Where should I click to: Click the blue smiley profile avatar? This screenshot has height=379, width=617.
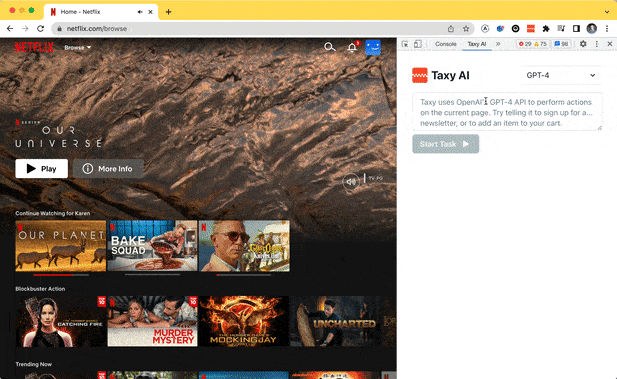[x=373, y=48]
